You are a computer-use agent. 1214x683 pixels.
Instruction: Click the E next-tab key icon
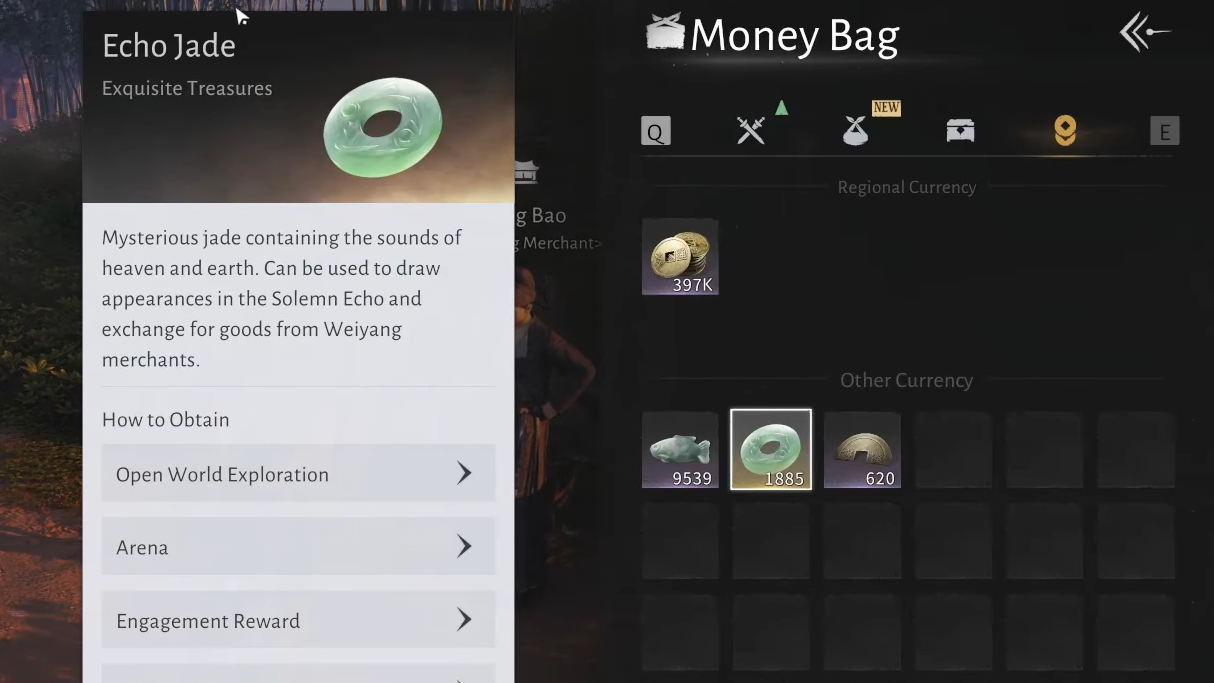click(x=1164, y=131)
